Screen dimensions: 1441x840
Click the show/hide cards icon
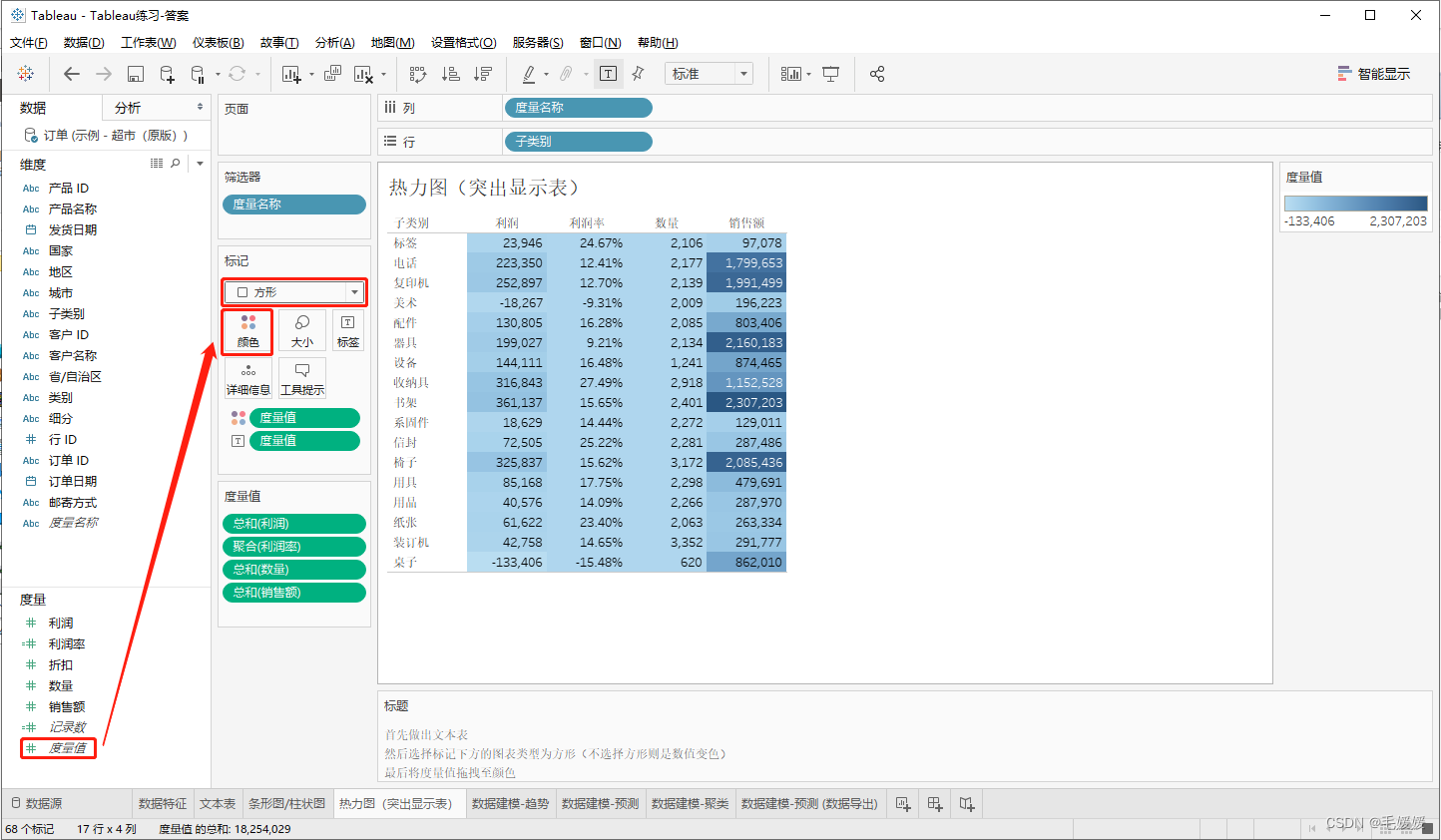click(790, 74)
